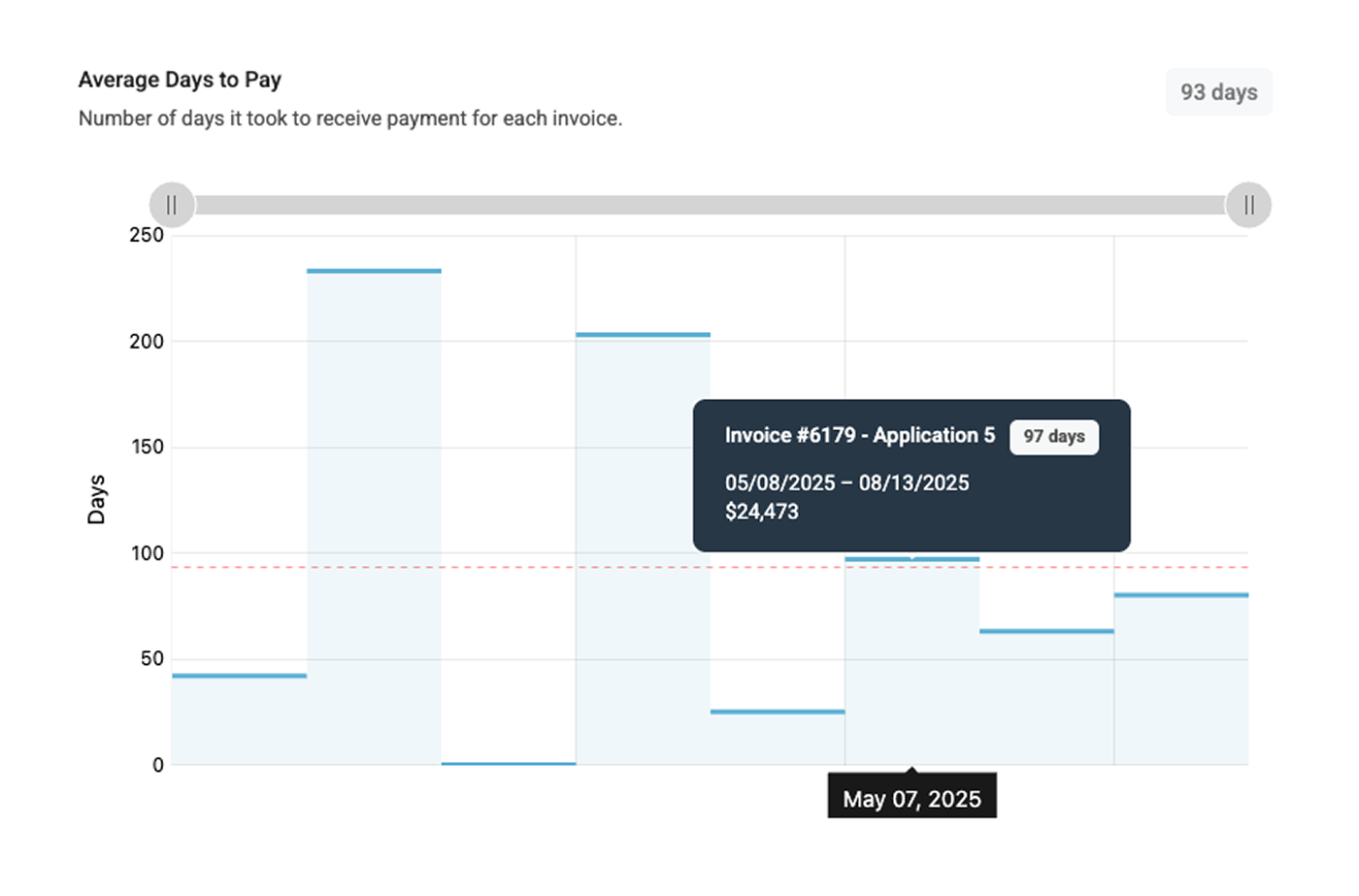
Task: Select the short bar near 25 days
Action: point(777,738)
